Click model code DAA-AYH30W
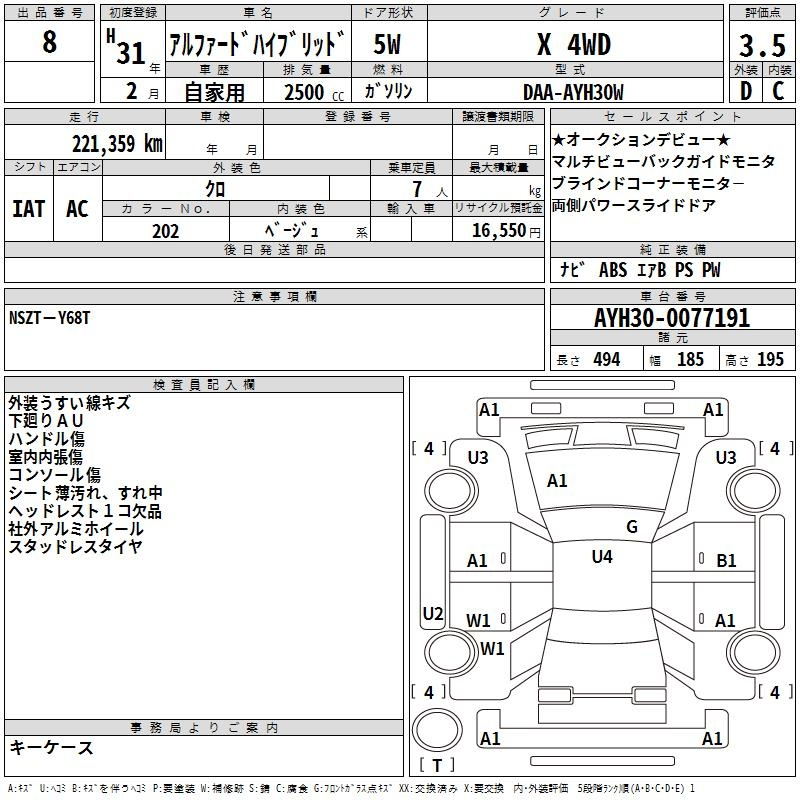Screen dimensions: 800x800 pyautogui.click(x=573, y=92)
